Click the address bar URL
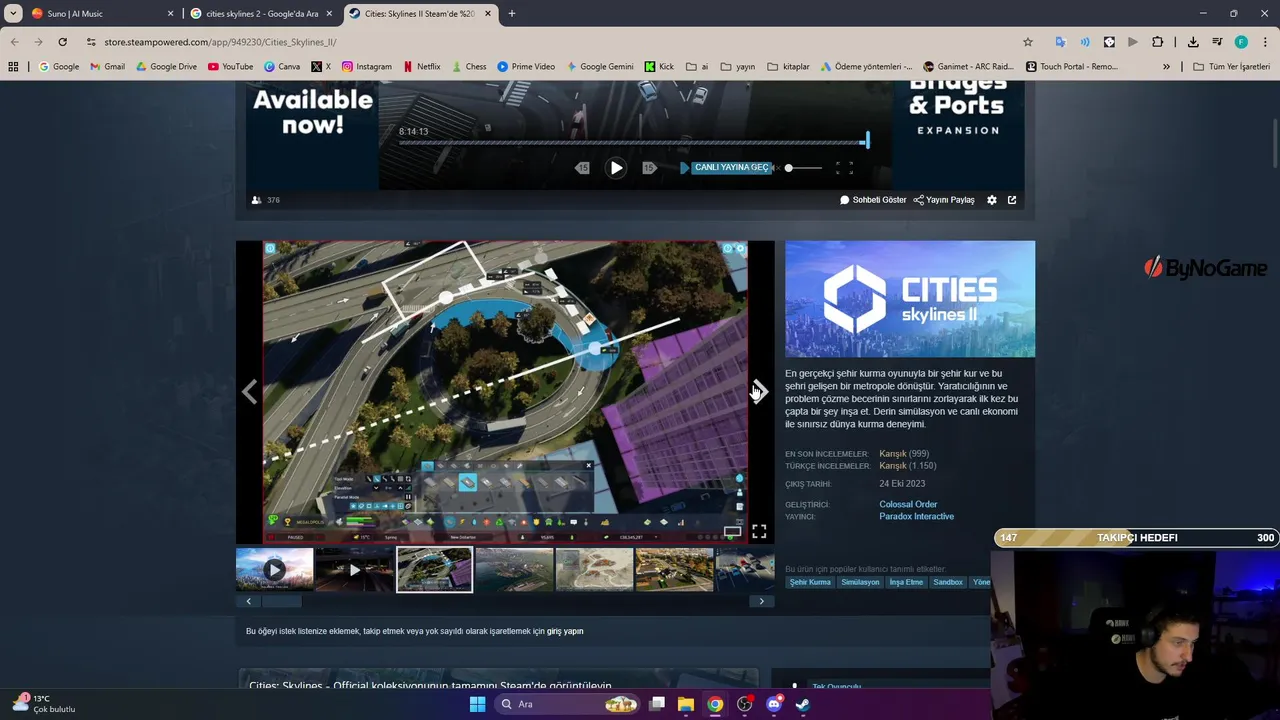 click(220, 42)
